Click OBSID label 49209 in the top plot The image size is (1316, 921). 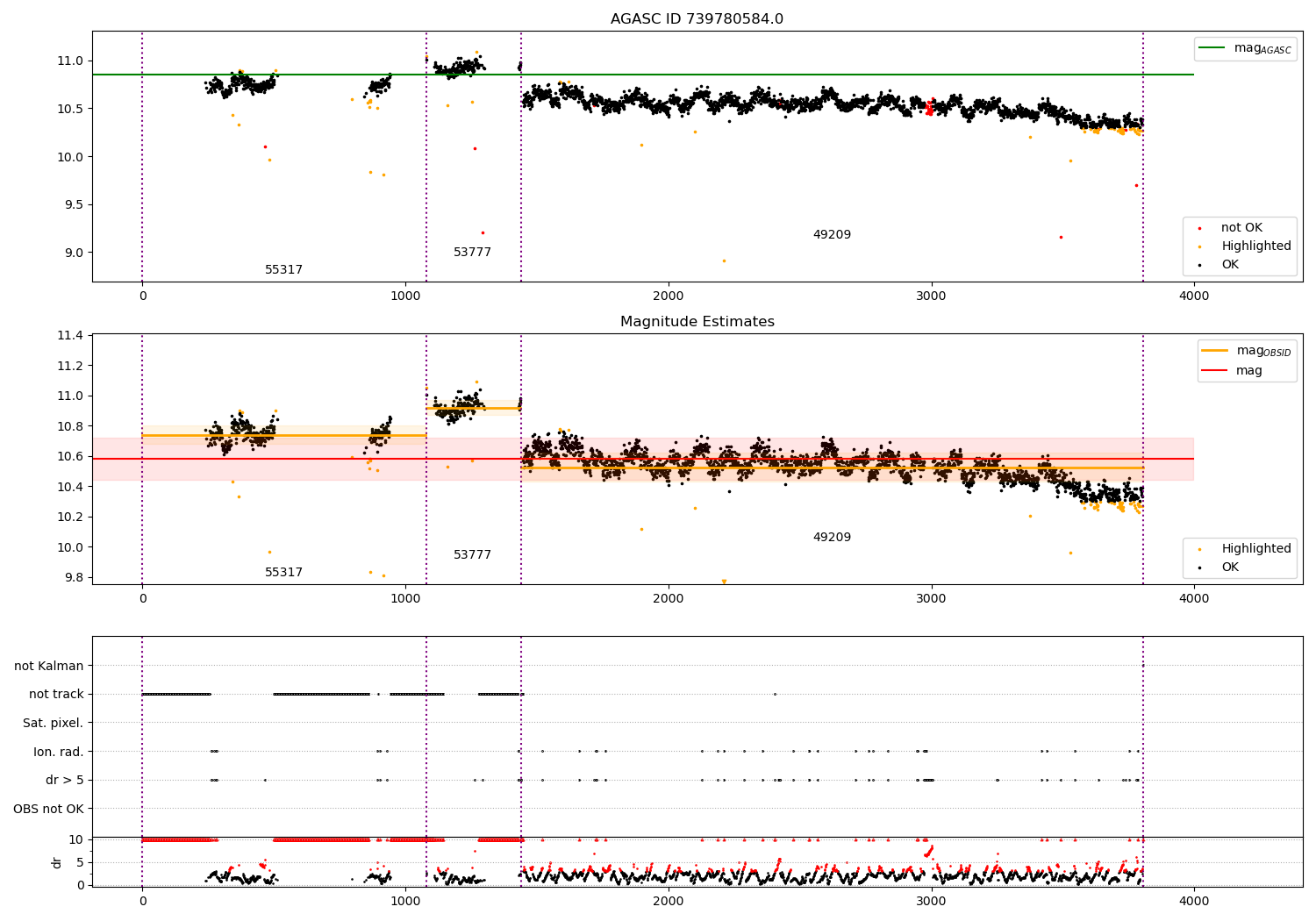click(x=832, y=235)
